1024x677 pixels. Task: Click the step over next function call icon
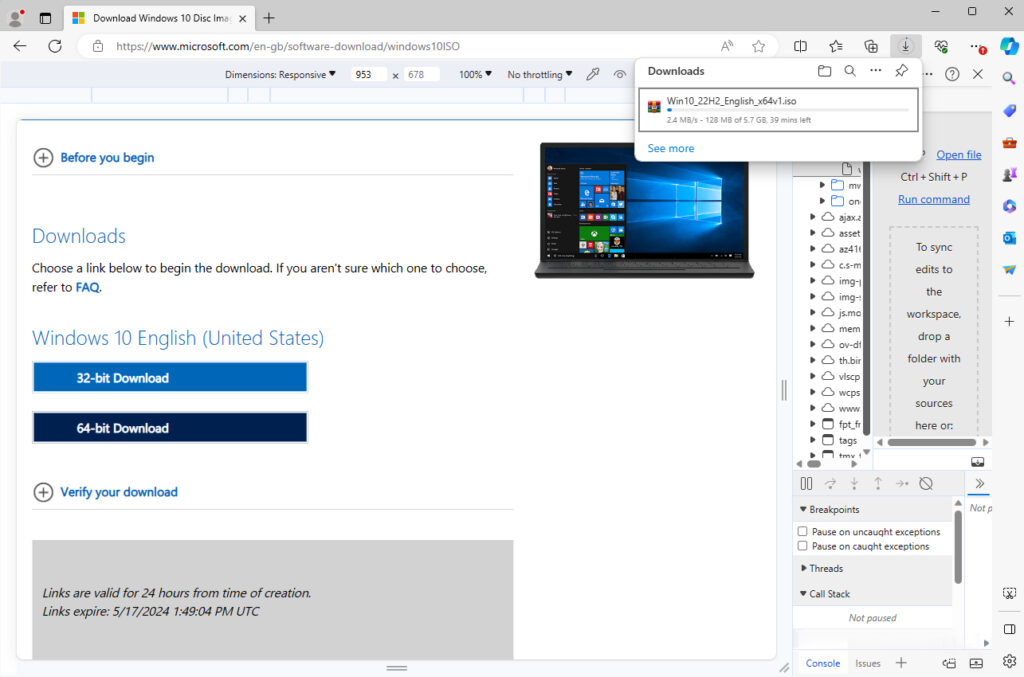pos(830,483)
